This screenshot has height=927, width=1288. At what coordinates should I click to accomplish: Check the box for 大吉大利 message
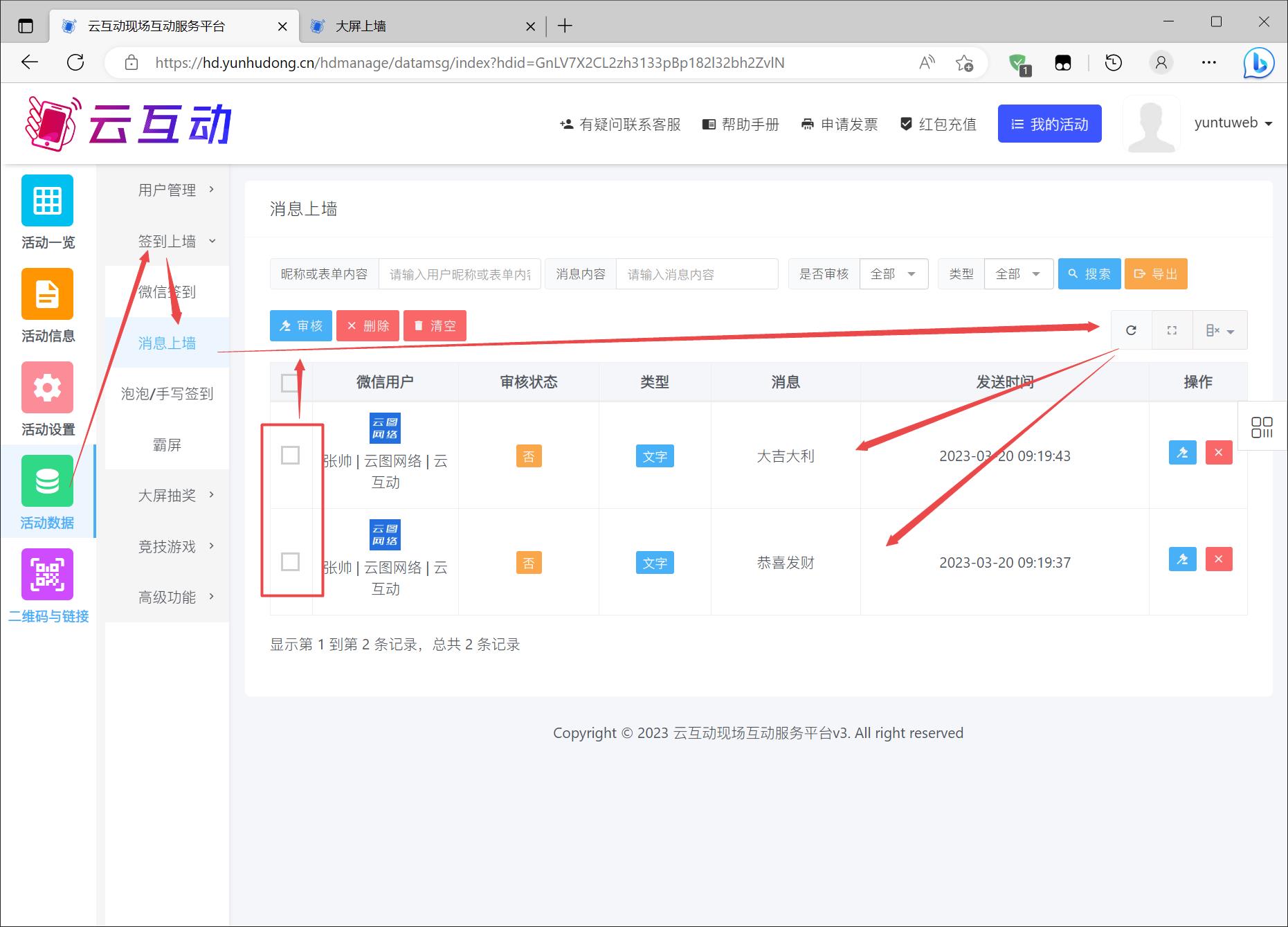(x=290, y=456)
